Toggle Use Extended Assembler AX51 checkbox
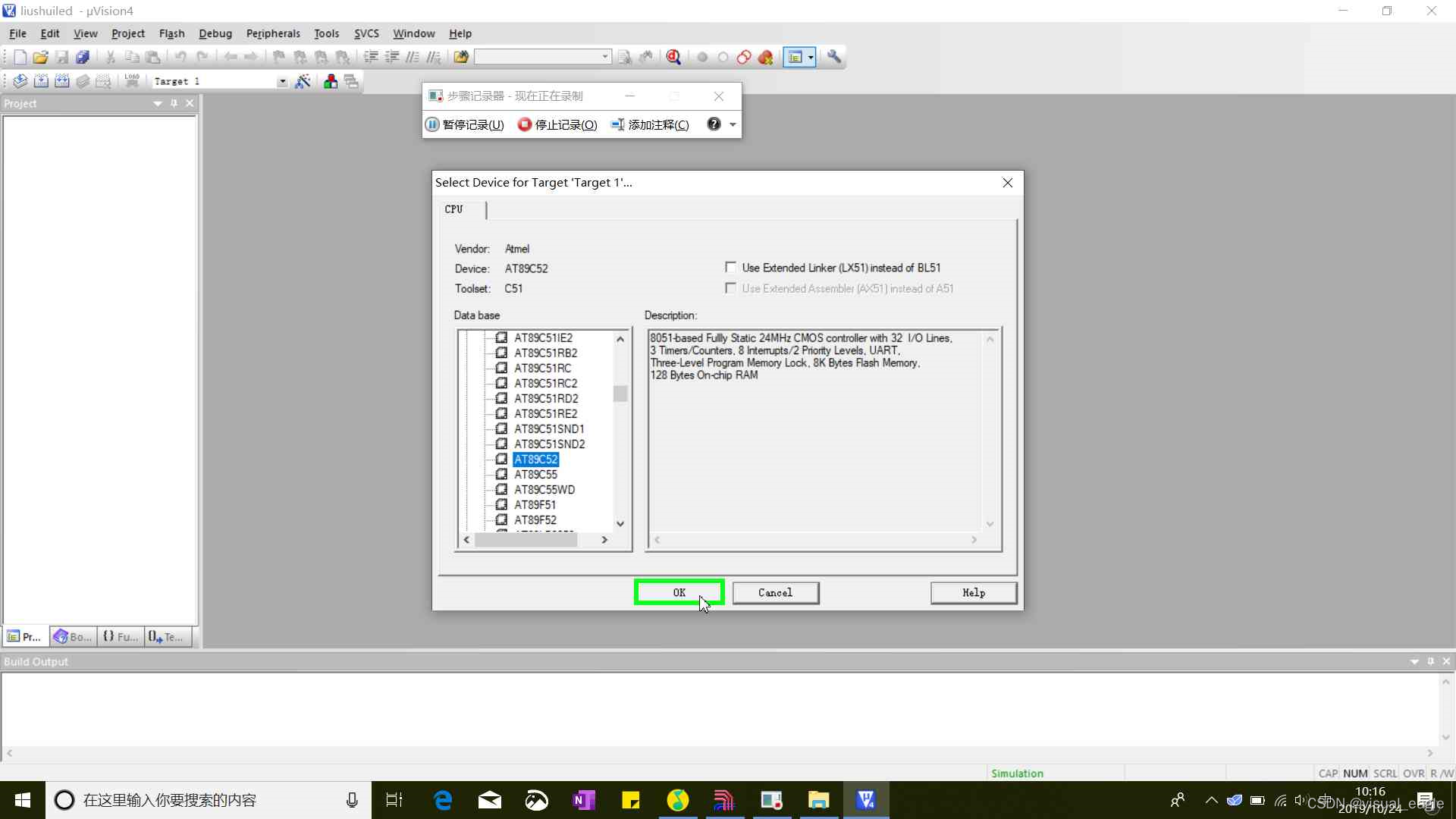This screenshot has height=819, width=1456. click(x=731, y=288)
